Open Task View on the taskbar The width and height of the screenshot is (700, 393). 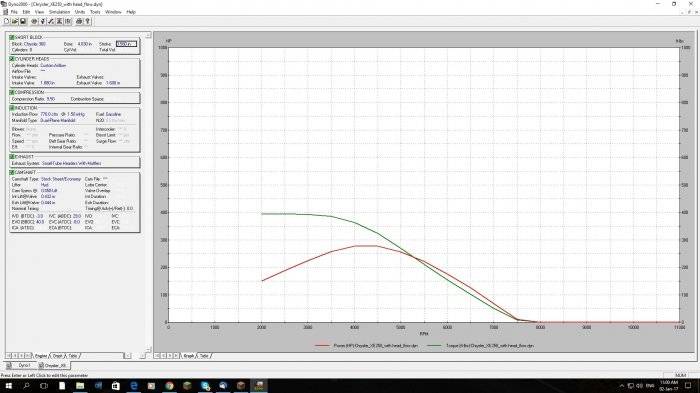[44, 385]
